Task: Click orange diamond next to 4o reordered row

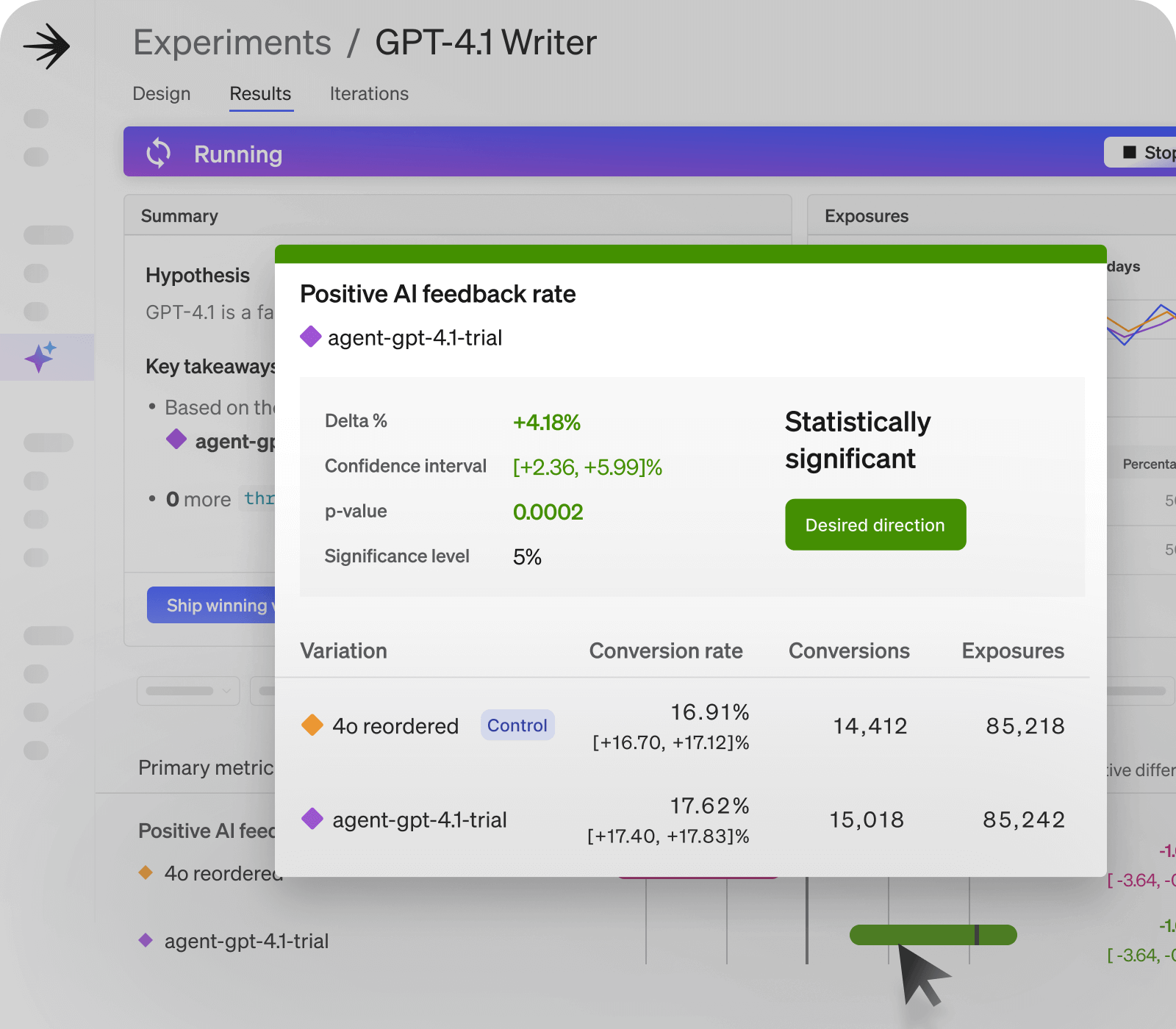Action: point(312,725)
